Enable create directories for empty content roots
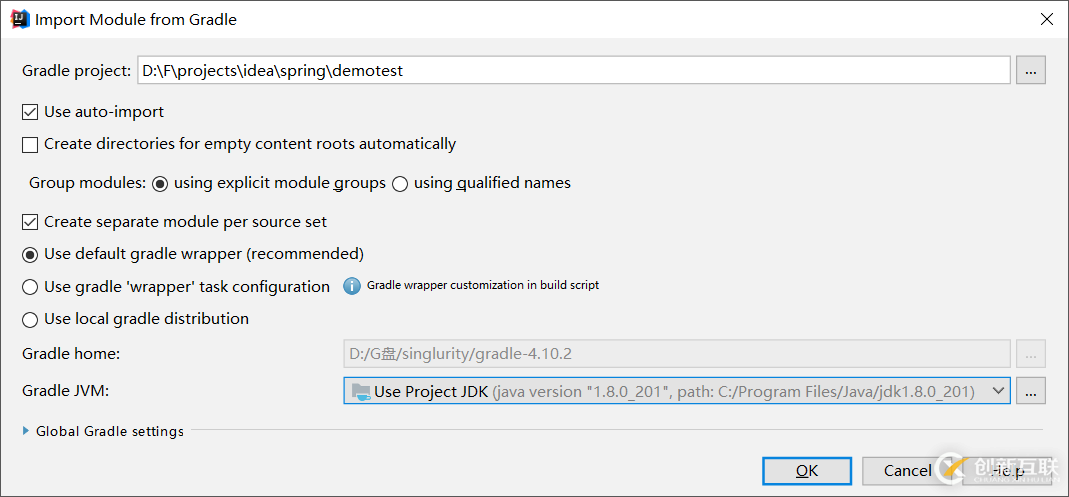The width and height of the screenshot is (1069, 497). 31,144
